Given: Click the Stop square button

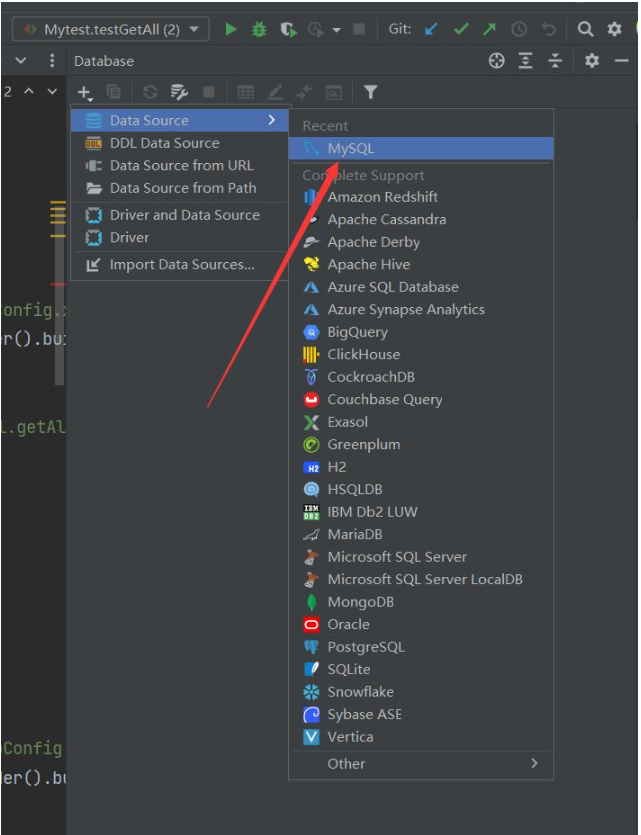Looking at the screenshot, I should [x=359, y=29].
